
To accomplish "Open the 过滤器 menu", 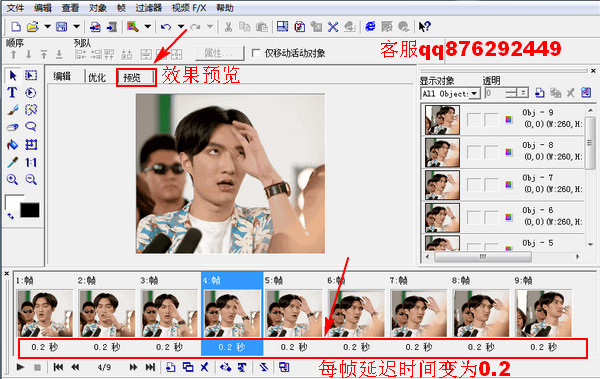I will 148,8.
